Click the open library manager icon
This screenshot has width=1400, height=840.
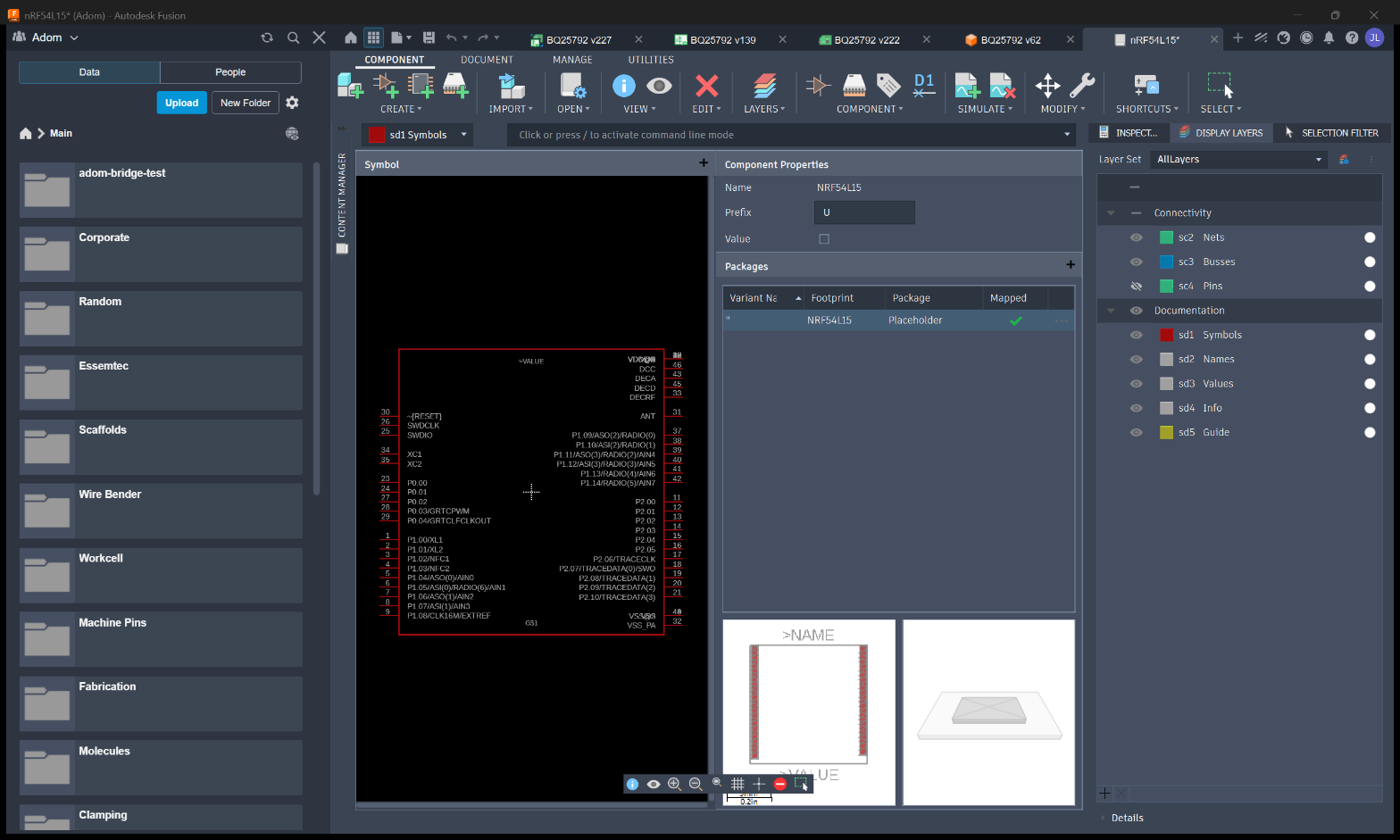[x=572, y=86]
